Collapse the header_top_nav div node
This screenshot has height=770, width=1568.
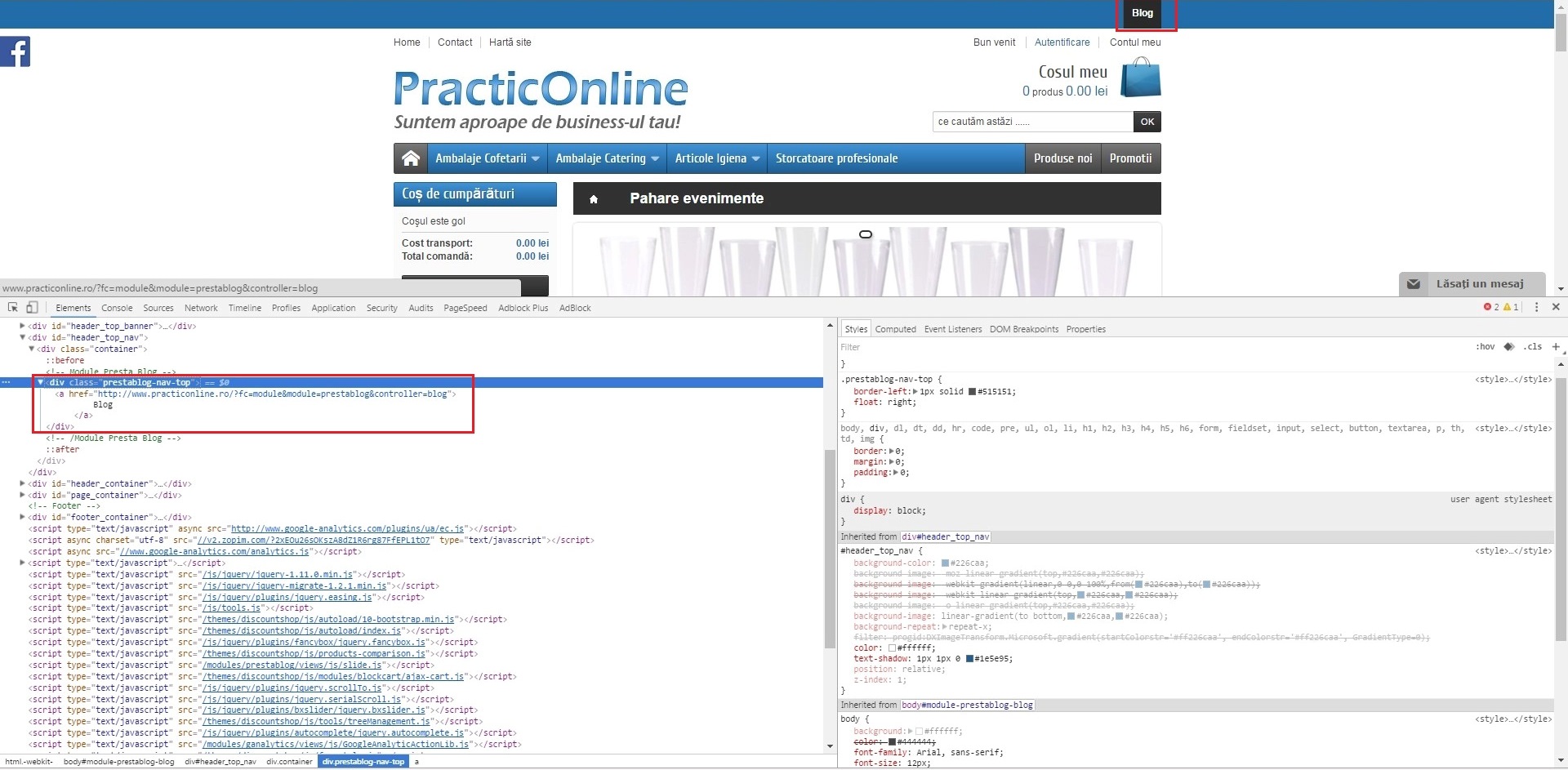point(22,337)
